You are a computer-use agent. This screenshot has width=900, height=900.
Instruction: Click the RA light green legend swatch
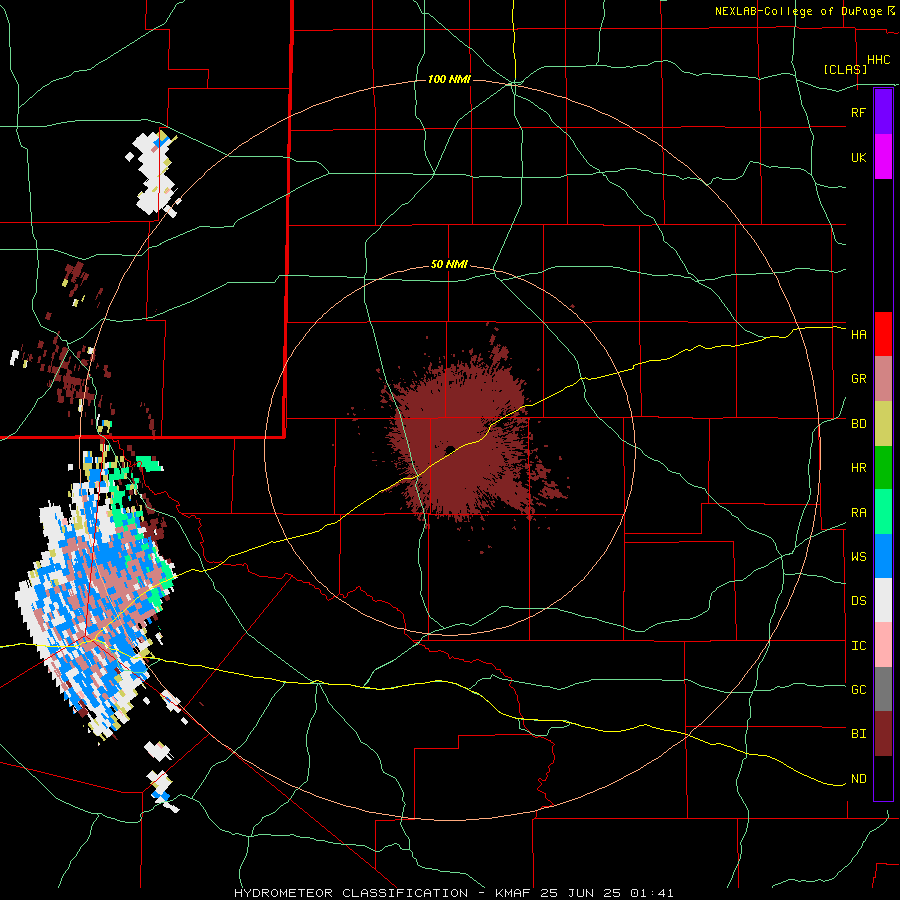point(883,512)
